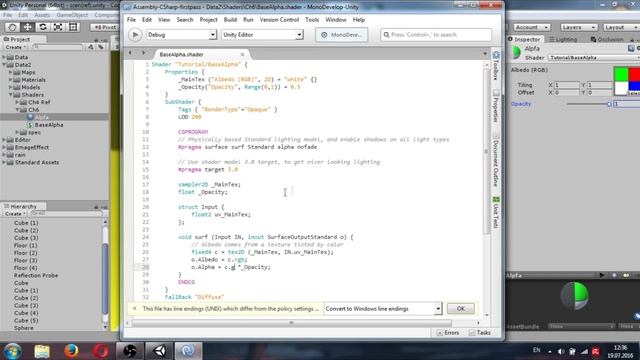Image resolution: width=640 pixels, height=360 pixels.
Task: Open MonoDevelop Search menu
Action: [184, 20]
